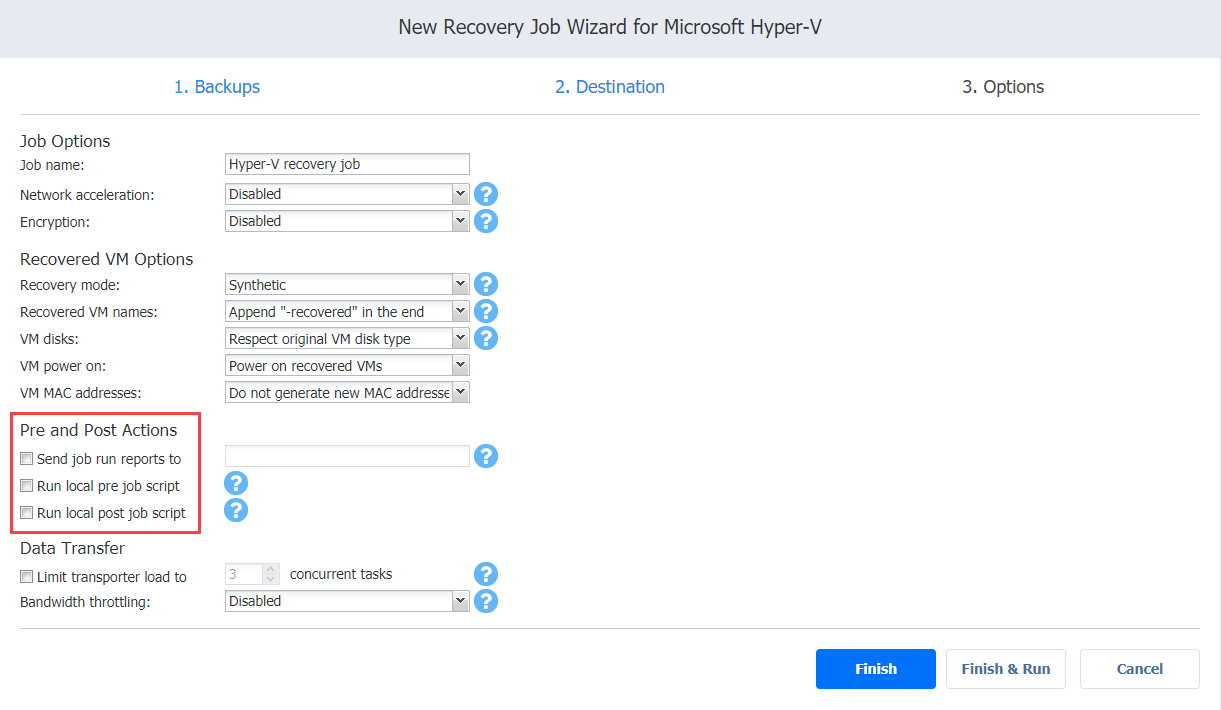Click the concurrent tasks stepper arrows
The height and width of the screenshot is (710, 1221).
(x=271, y=574)
